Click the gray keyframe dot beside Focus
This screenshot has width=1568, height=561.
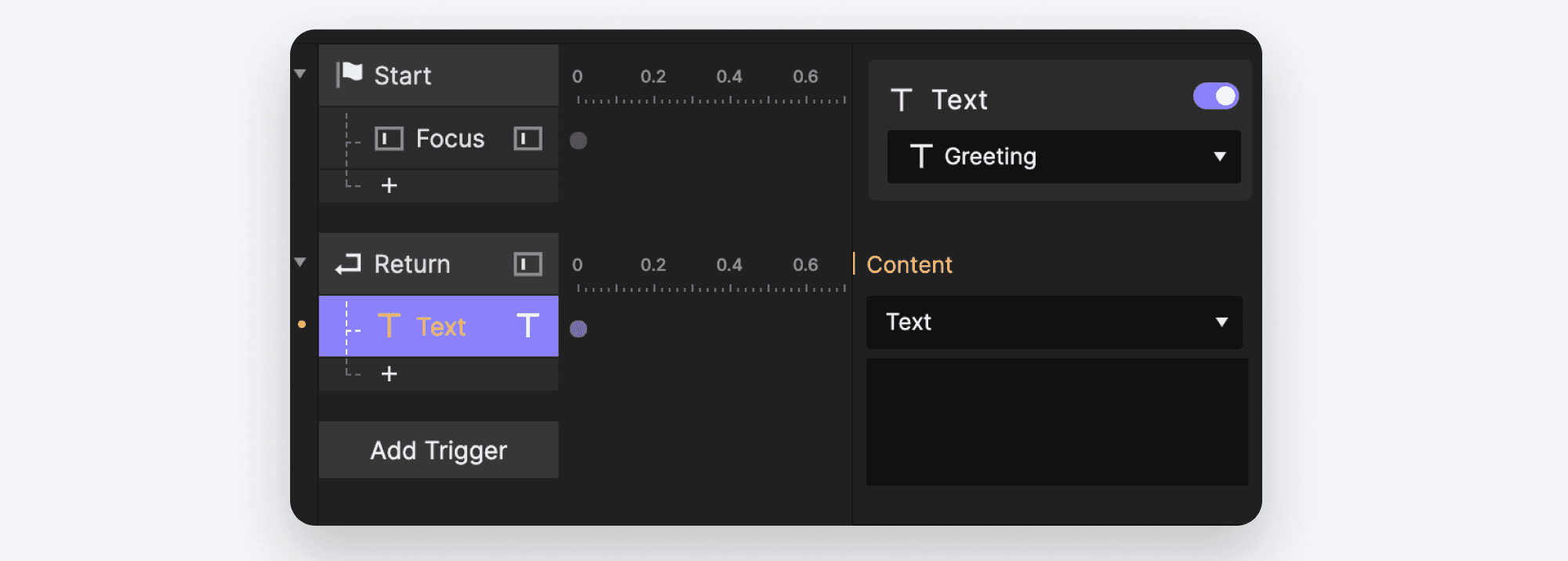click(579, 141)
